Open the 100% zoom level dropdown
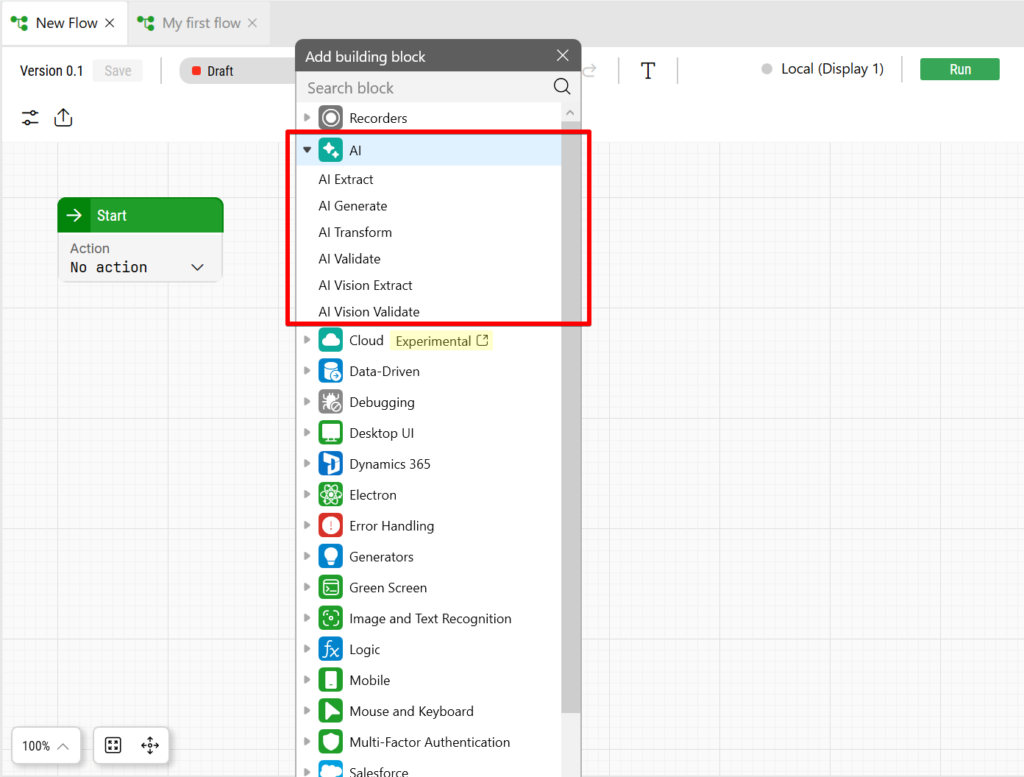1024x777 pixels. [x=46, y=745]
